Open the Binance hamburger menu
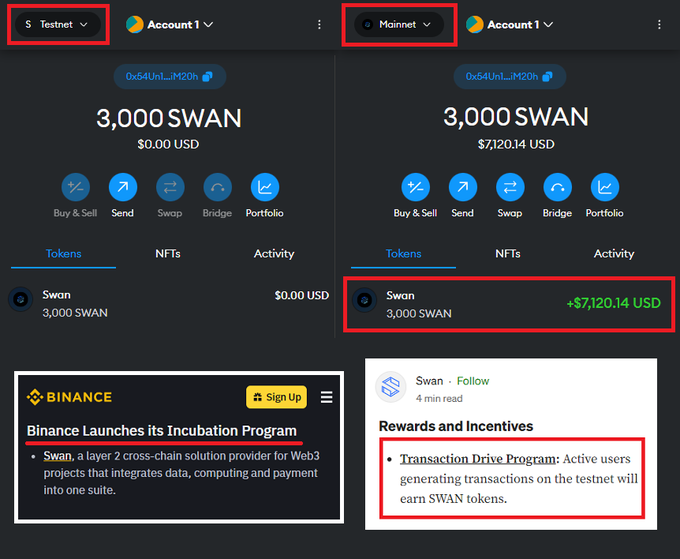 (x=327, y=397)
